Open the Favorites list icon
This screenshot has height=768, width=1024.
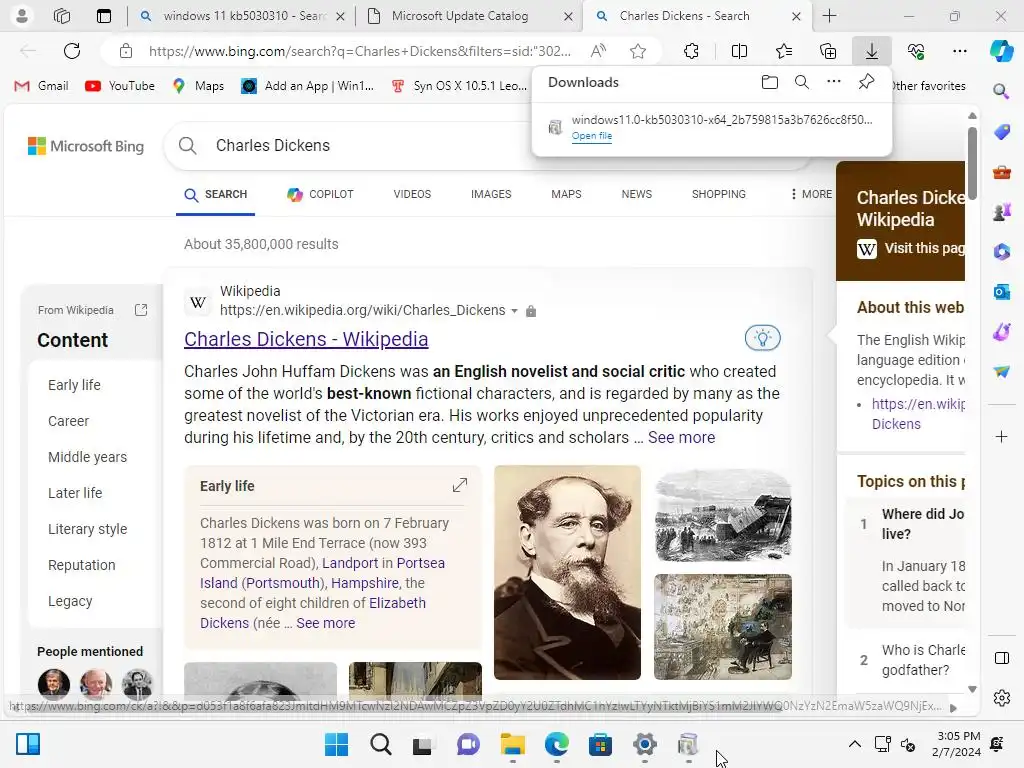tap(784, 51)
